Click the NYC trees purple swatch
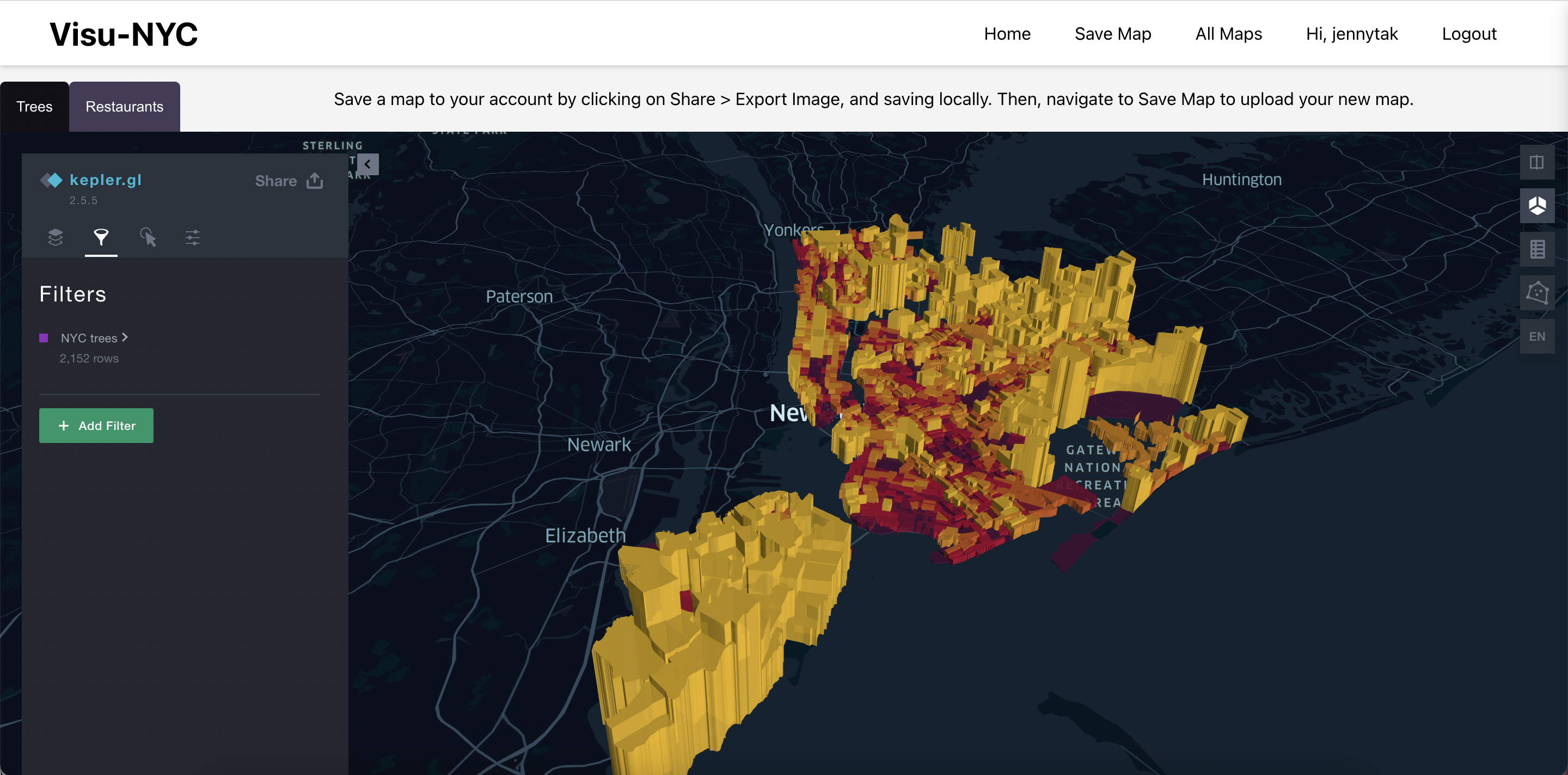This screenshot has height=775, width=1568. click(x=44, y=338)
